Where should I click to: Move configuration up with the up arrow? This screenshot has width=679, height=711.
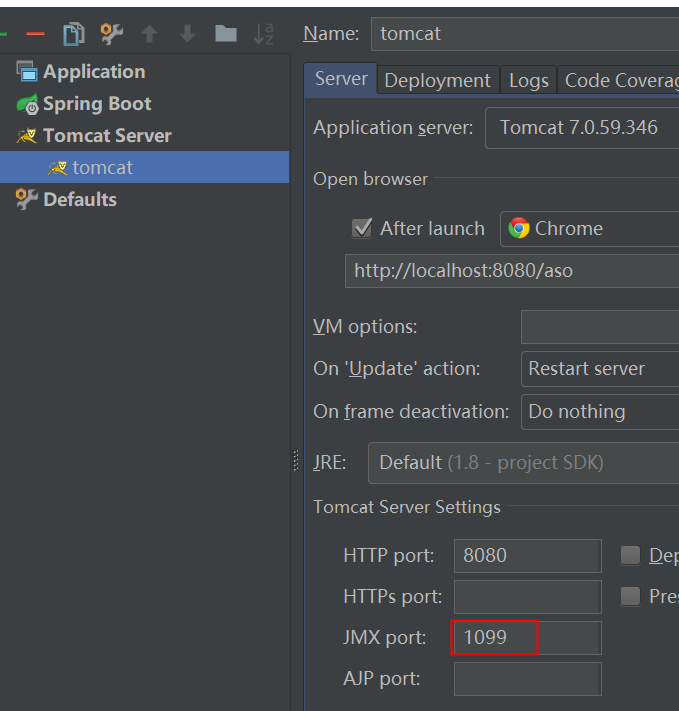150,34
